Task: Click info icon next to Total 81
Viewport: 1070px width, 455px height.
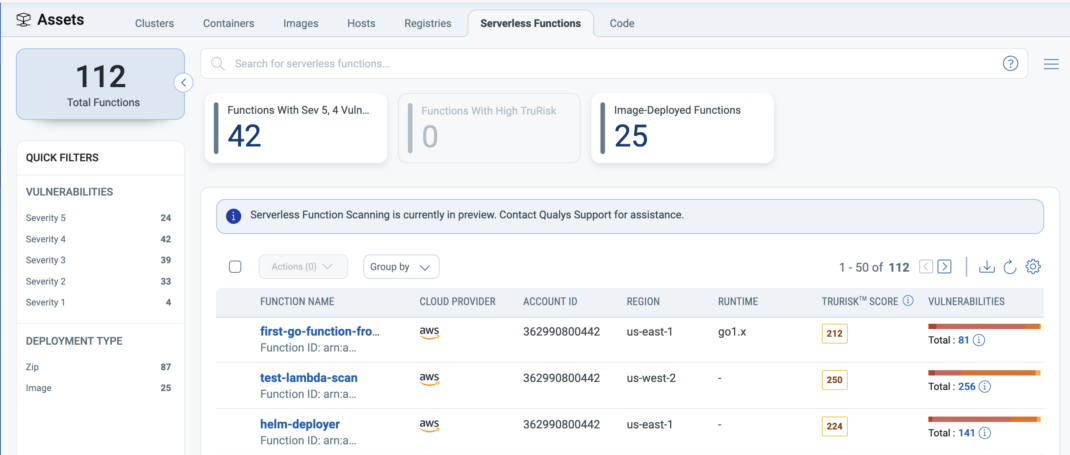Action: pyautogui.click(x=979, y=340)
